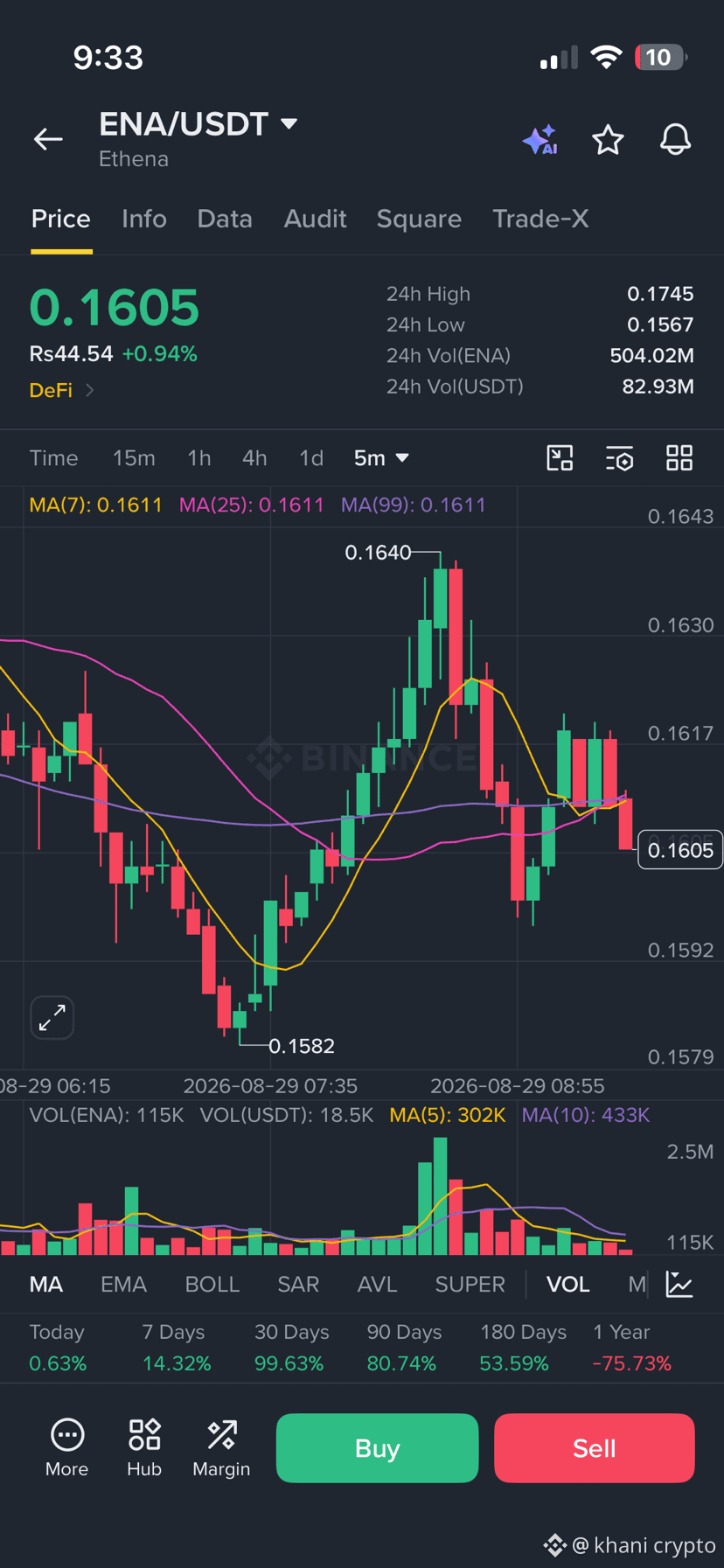Viewport: 724px width, 1568px height.
Task: Tap the MA(7) legend value
Action: (96, 505)
